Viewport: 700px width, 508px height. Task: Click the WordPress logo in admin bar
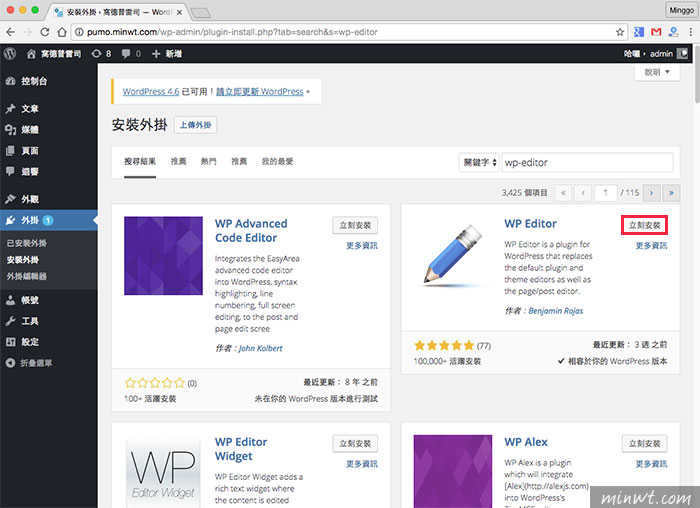10,54
